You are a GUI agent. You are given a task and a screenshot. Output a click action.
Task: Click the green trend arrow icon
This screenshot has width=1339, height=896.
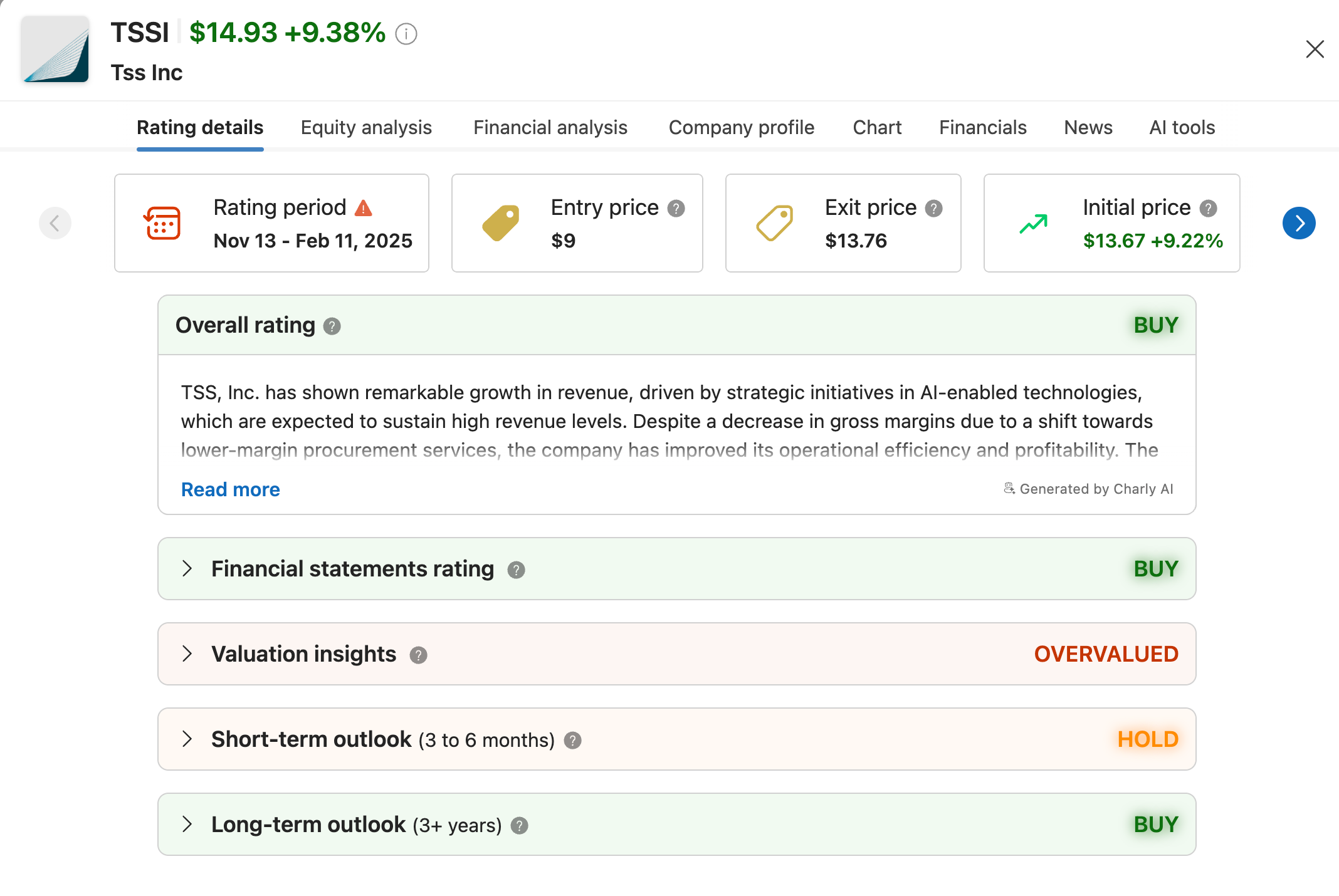click(x=1034, y=224)
